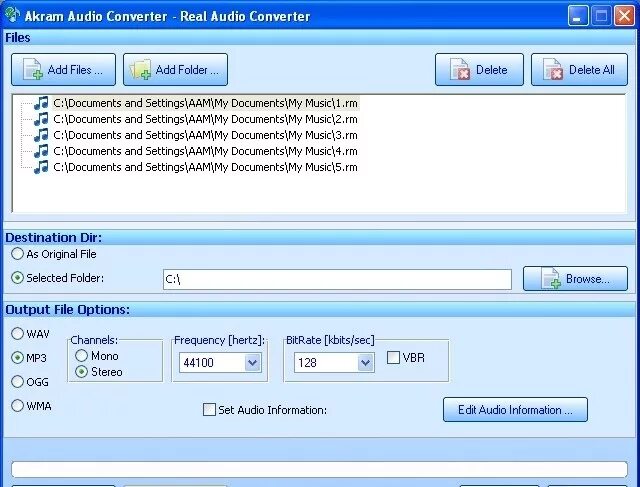This screenshot has width=640, height=487.
Task: Click the app icon in title bar
Action: pyautogui.click(x=12, y=15)
